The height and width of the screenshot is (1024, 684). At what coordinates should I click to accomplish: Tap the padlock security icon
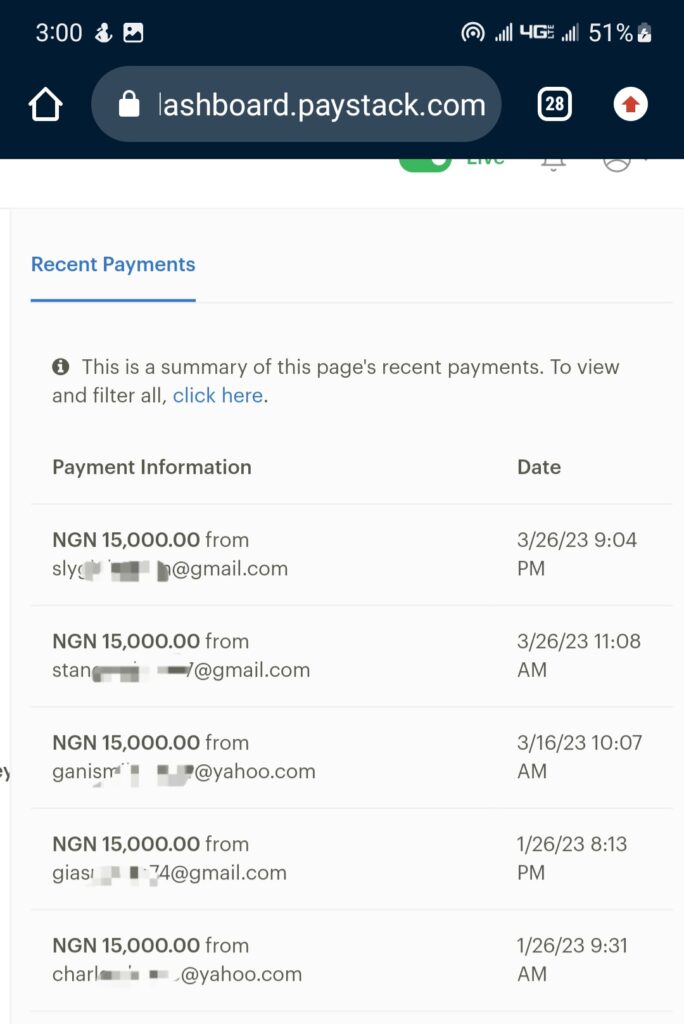coord(129,104)
